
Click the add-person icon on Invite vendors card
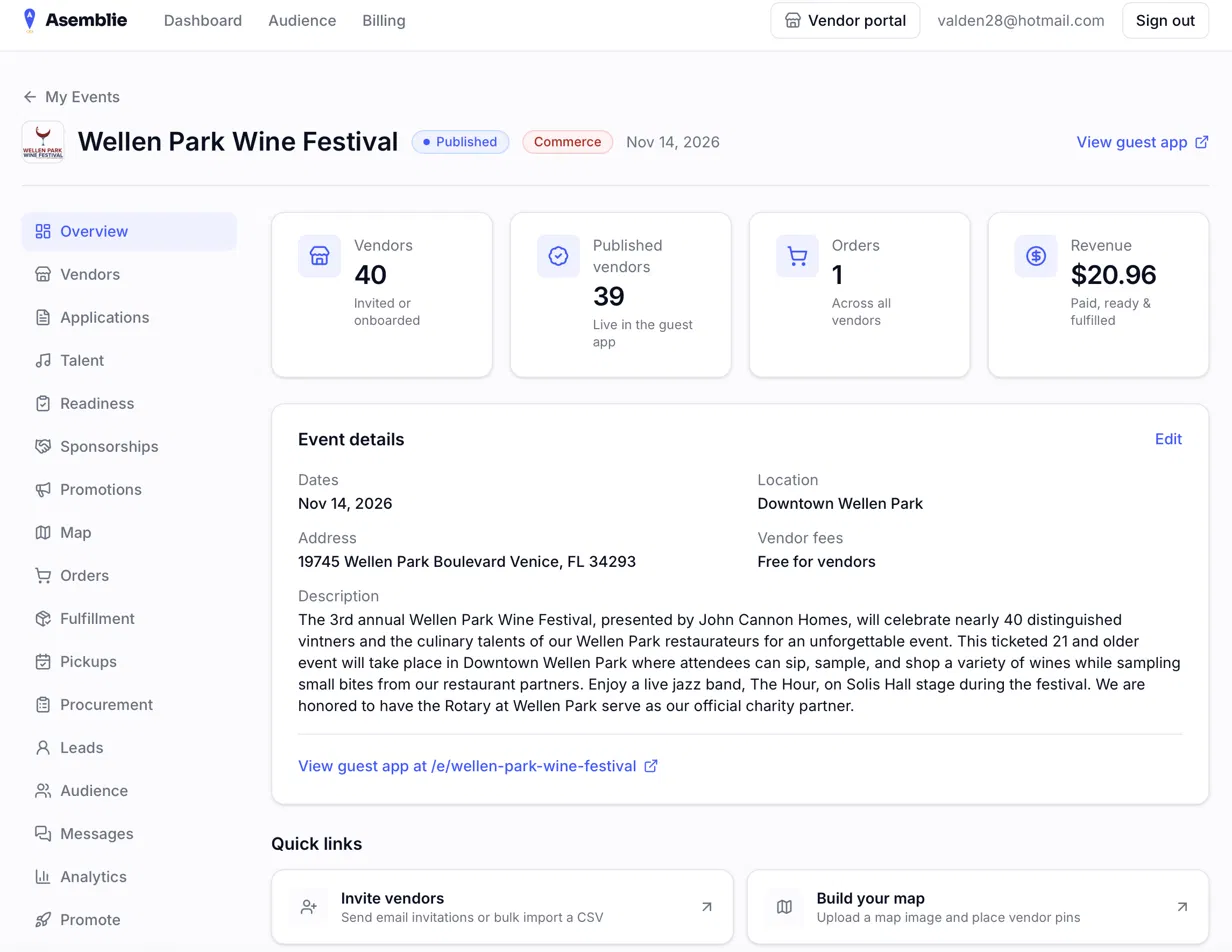click(308, 907)
